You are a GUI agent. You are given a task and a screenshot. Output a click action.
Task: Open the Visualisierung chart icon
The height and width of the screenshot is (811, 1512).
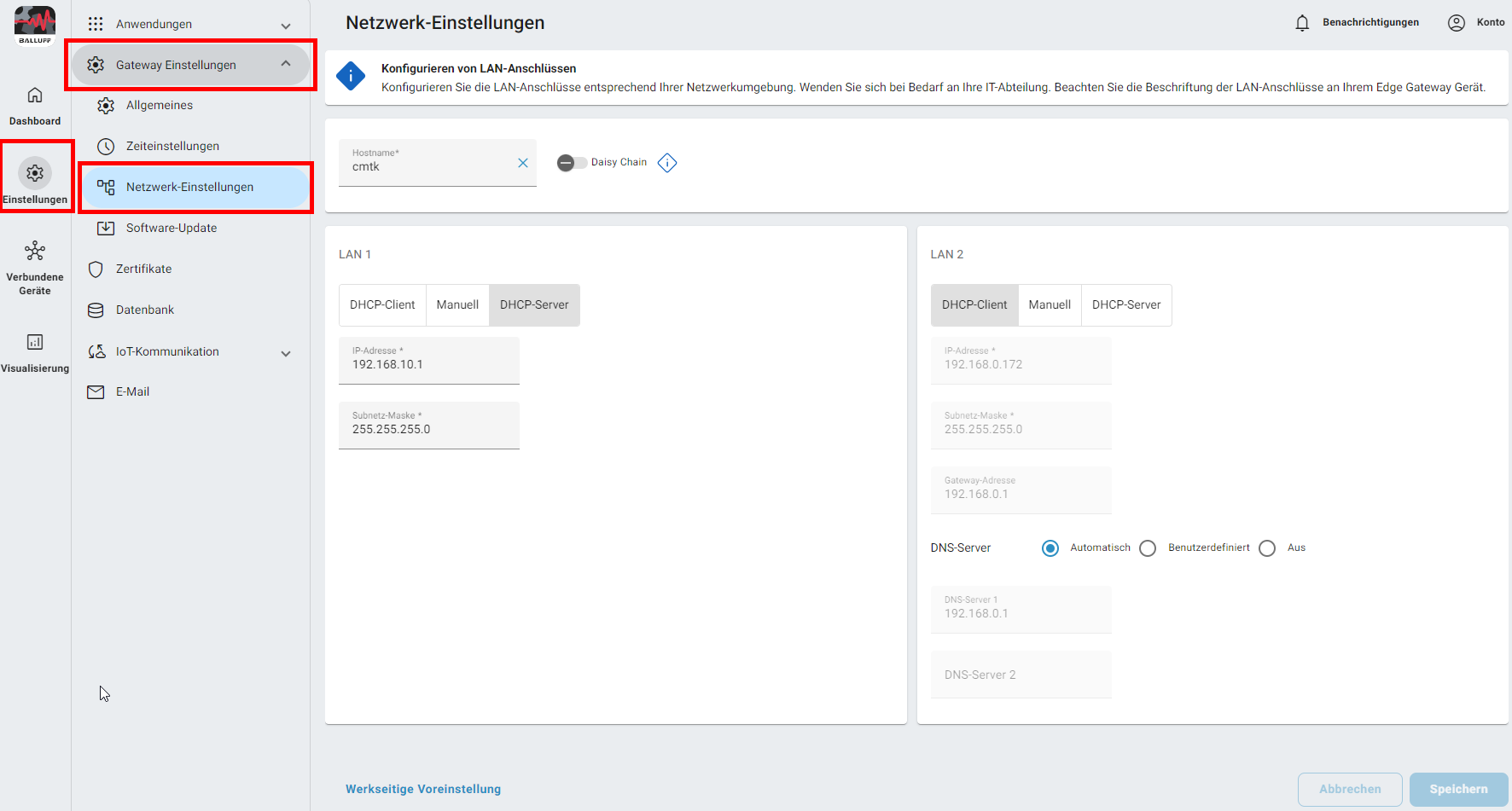point(35,342)
